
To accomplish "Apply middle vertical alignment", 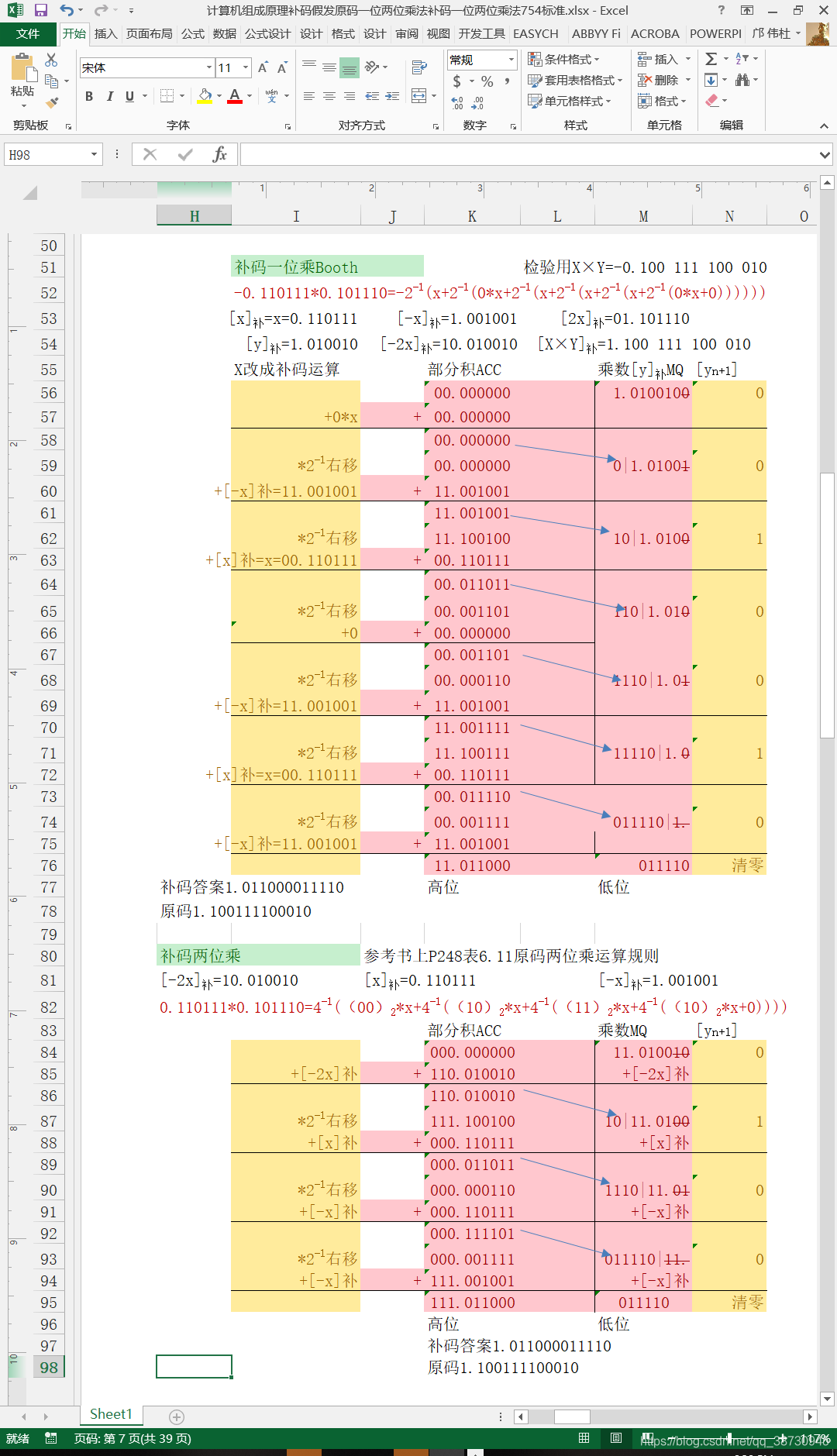I will (329, 67).
